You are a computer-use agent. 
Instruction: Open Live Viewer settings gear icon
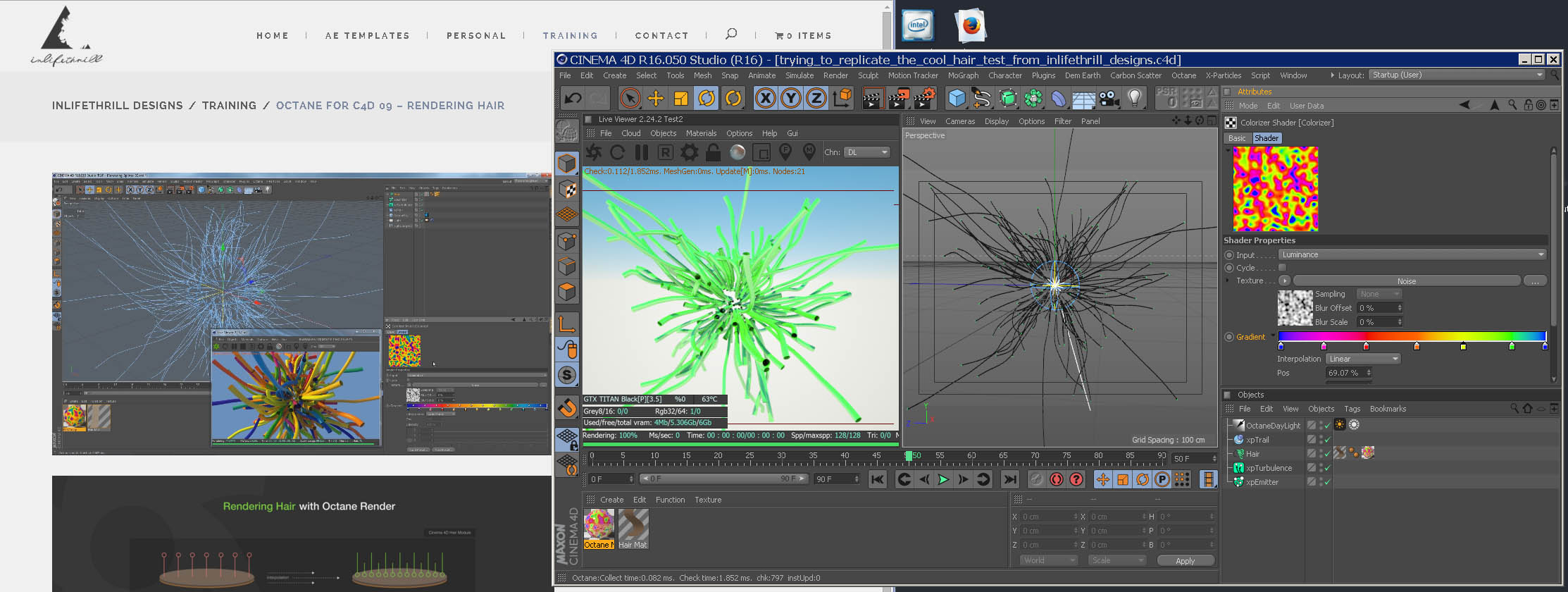click(x=689, y=152)
